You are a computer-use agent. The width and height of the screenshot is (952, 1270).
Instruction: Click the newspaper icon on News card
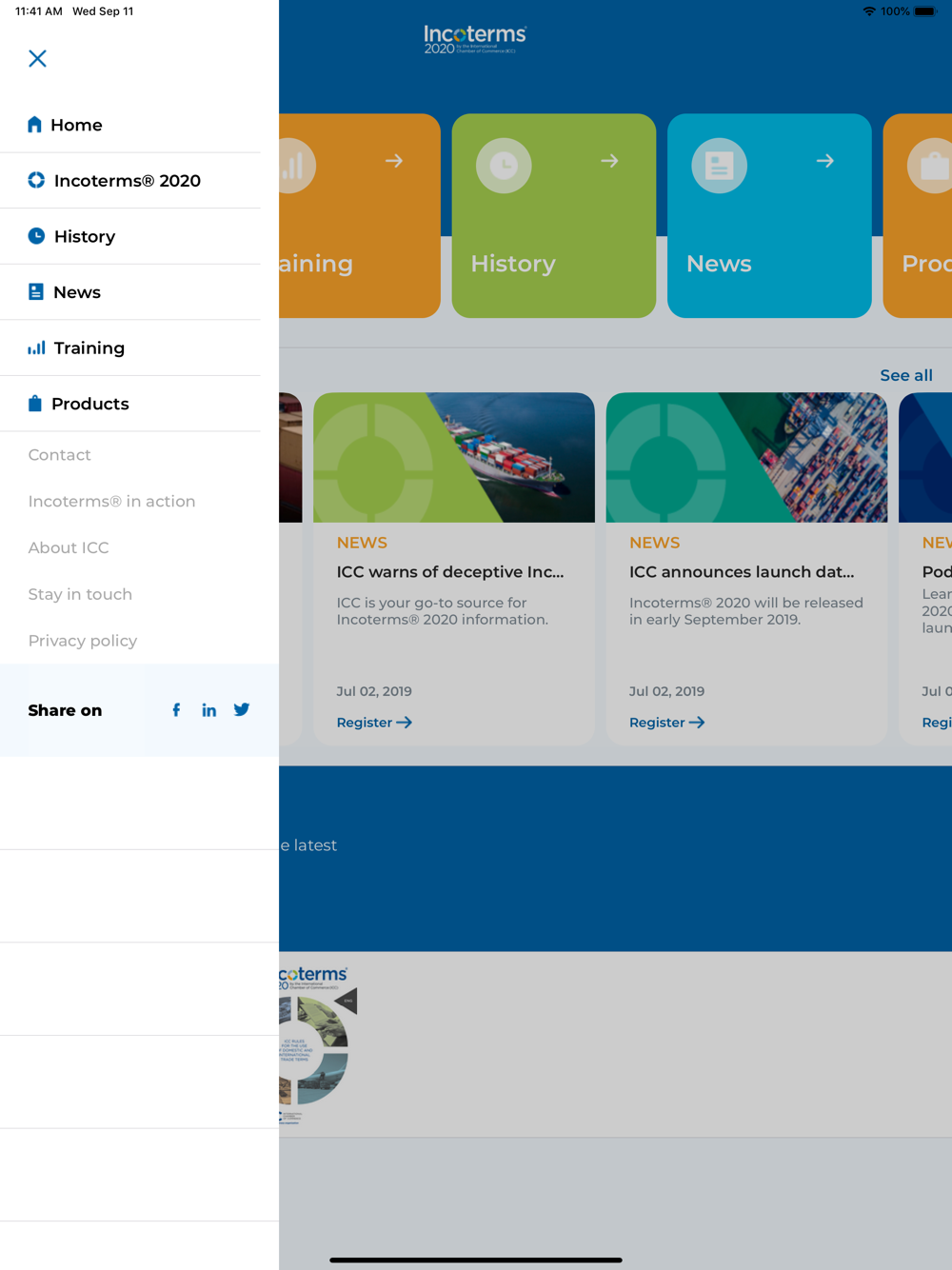[x=719, y=166]
